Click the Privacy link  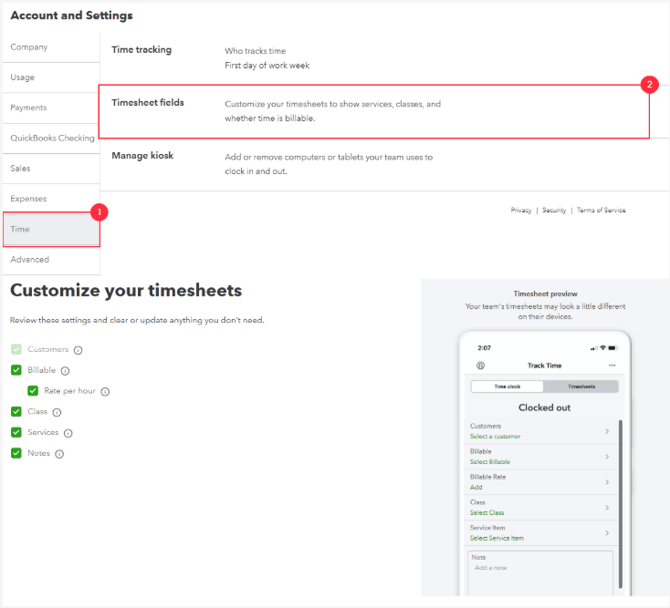[x=521, y=210]
